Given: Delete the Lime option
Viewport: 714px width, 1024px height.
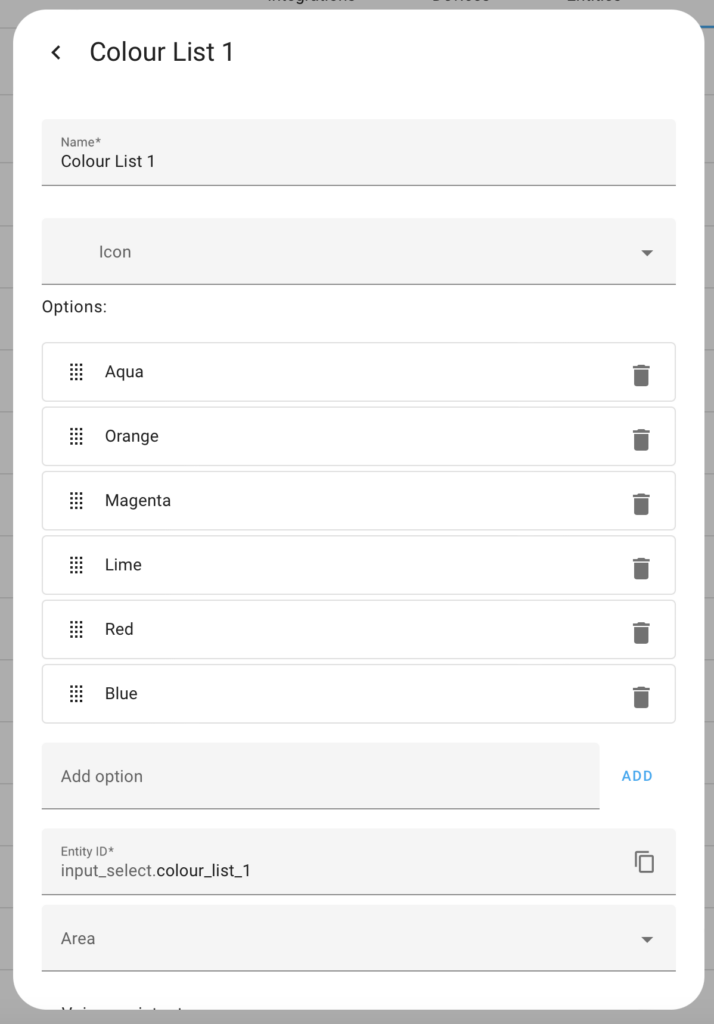Looking at the screenshot, I should (641, 568).
